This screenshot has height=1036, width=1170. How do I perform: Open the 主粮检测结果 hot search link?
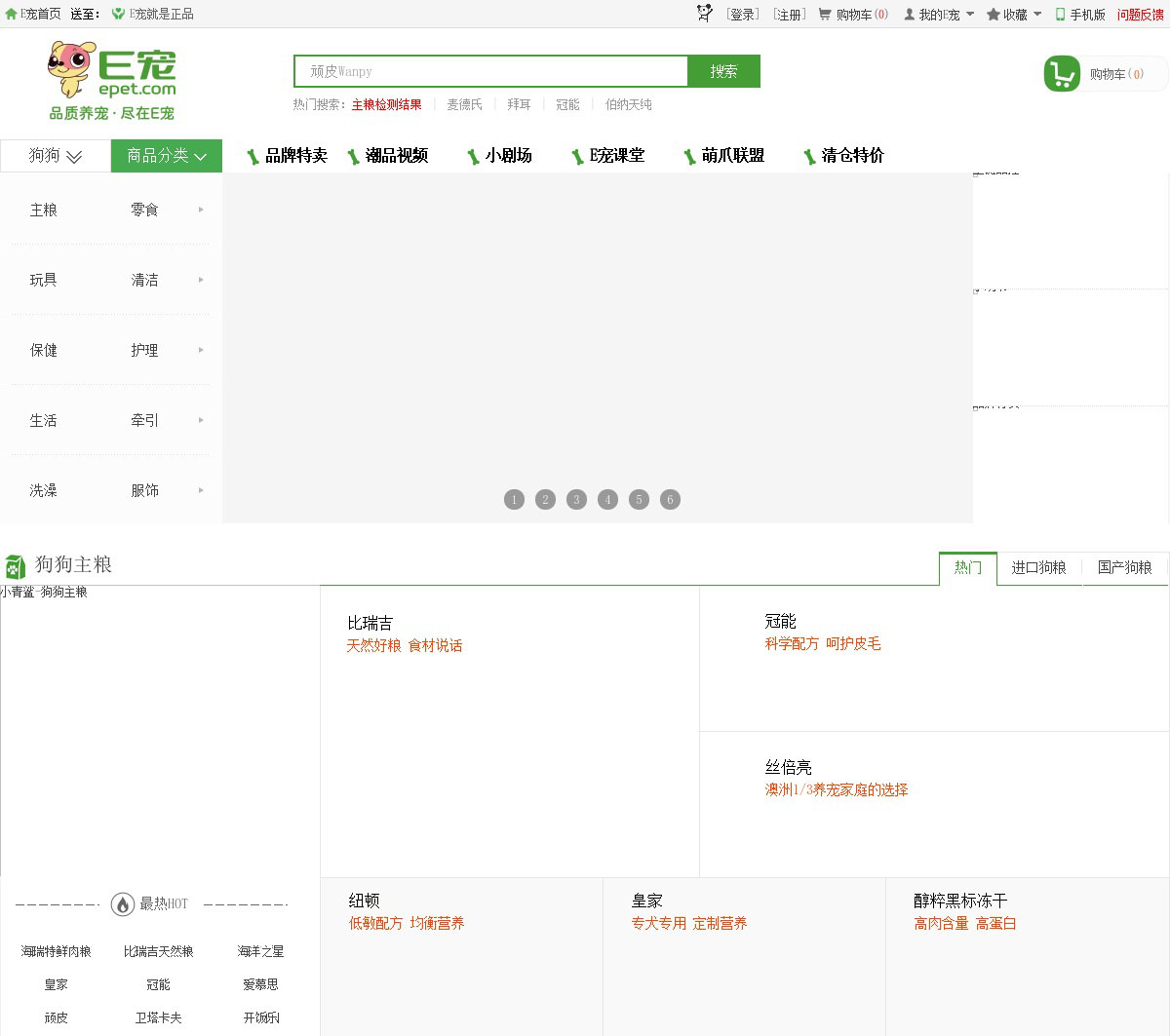386,105
